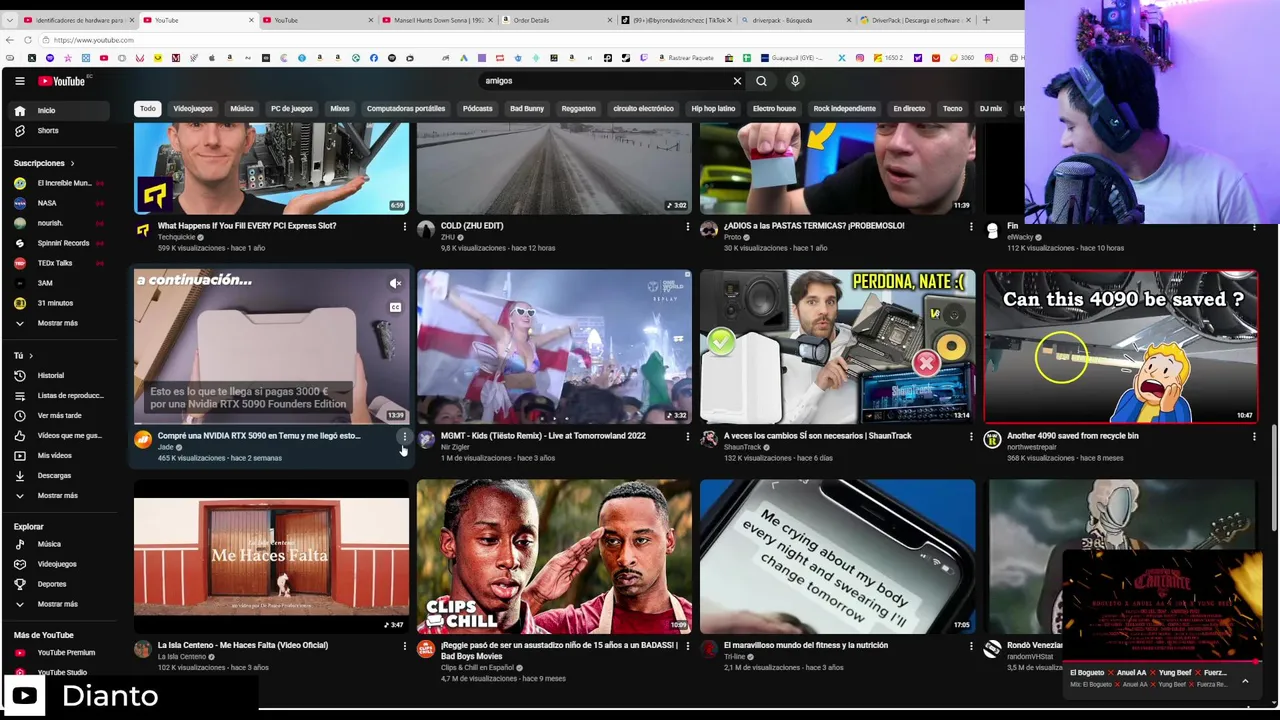Open 'What Happens If You Fill EVERY PCI' title
This screenshot has width=1280, height=720.
click(x=247, y=226)
